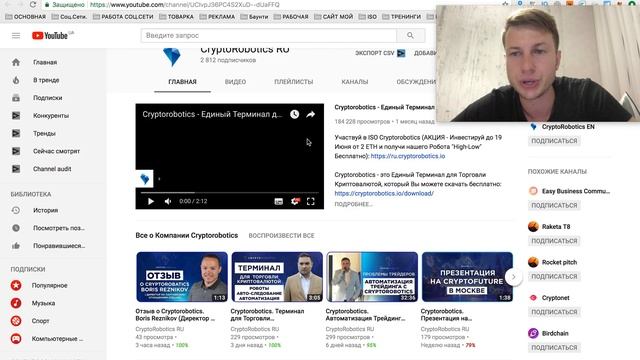640x360 pixels.
Task: Open the Соц.Сети bookmarks folder
Action: point(70,17)
